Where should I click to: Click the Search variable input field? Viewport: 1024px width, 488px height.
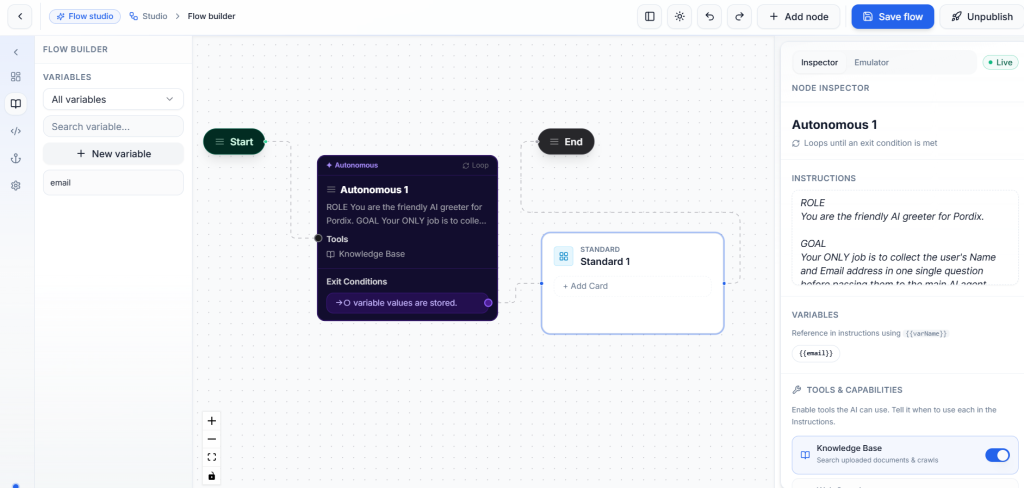113,127
